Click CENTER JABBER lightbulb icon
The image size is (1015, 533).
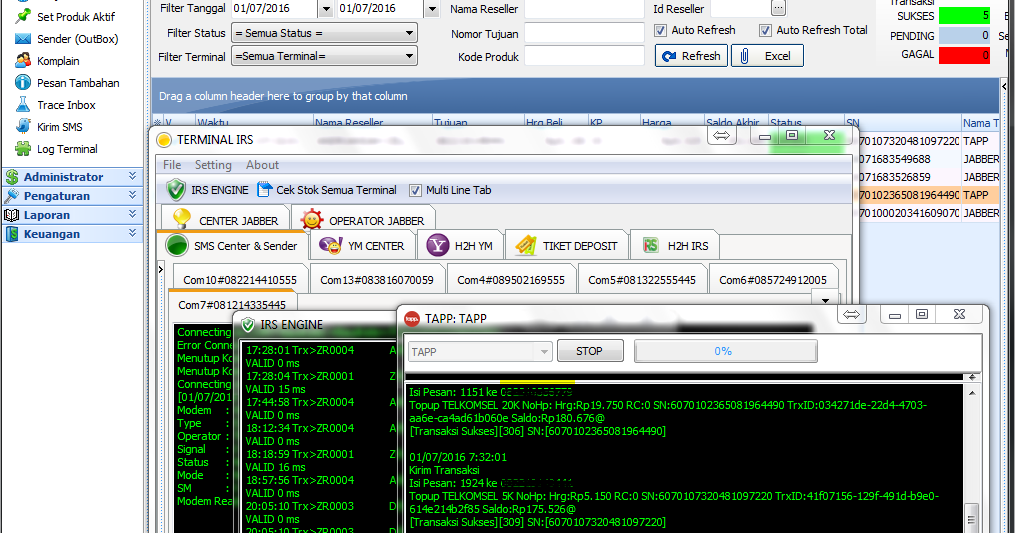(x=182, y=220)
